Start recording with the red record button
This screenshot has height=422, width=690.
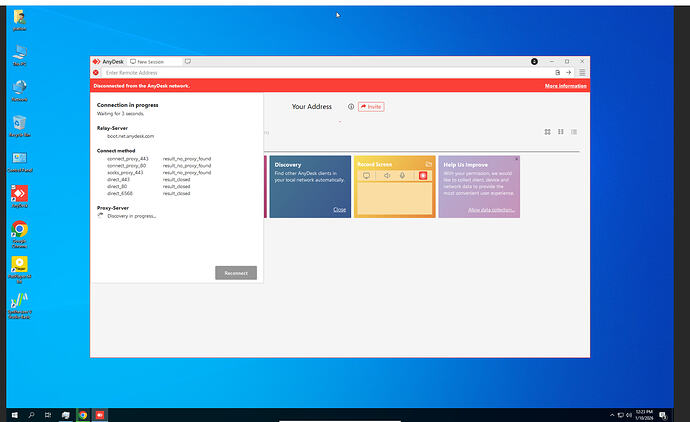tap(423, 176)
